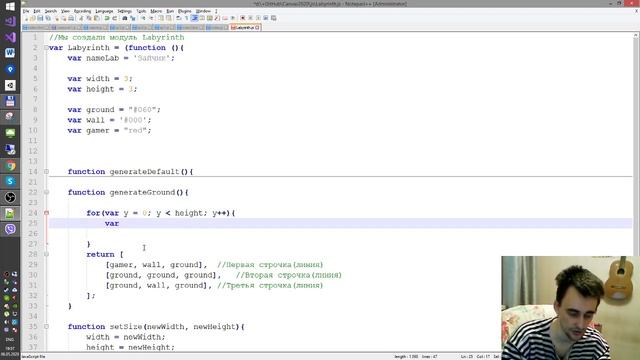The width and height of the screenshot is (640, 360).
Task: Place the cursor on 'var gamer = "red"' line
Action: click(109, 131)
